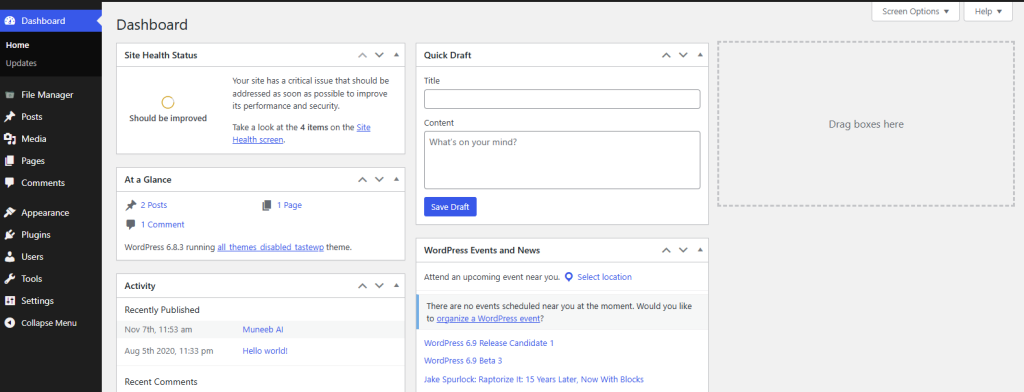Move Quick Draft box up

[666, 55]
